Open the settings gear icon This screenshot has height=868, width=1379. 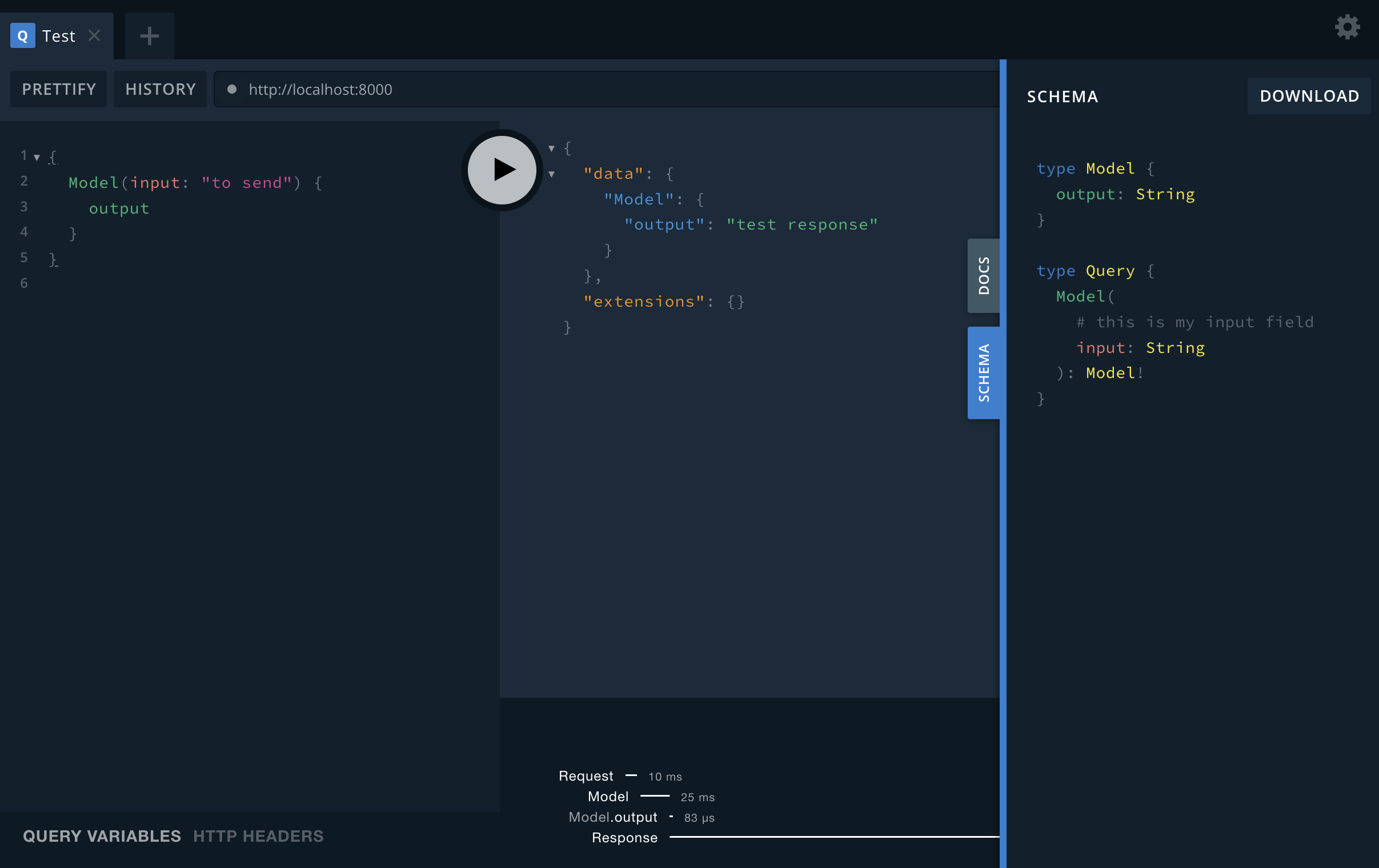1347,27
